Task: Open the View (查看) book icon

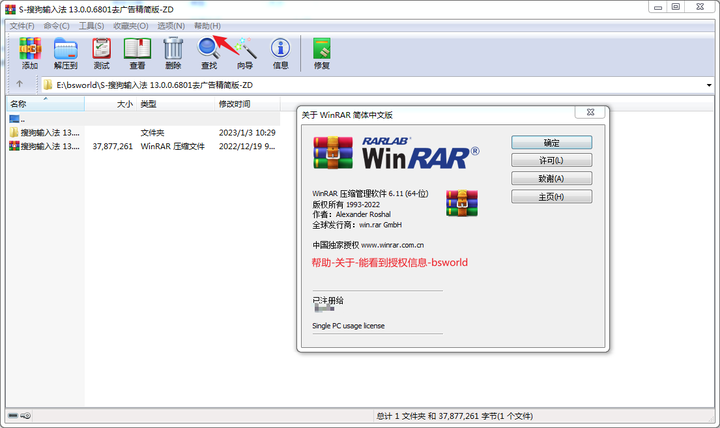Action: pos(137,53)
